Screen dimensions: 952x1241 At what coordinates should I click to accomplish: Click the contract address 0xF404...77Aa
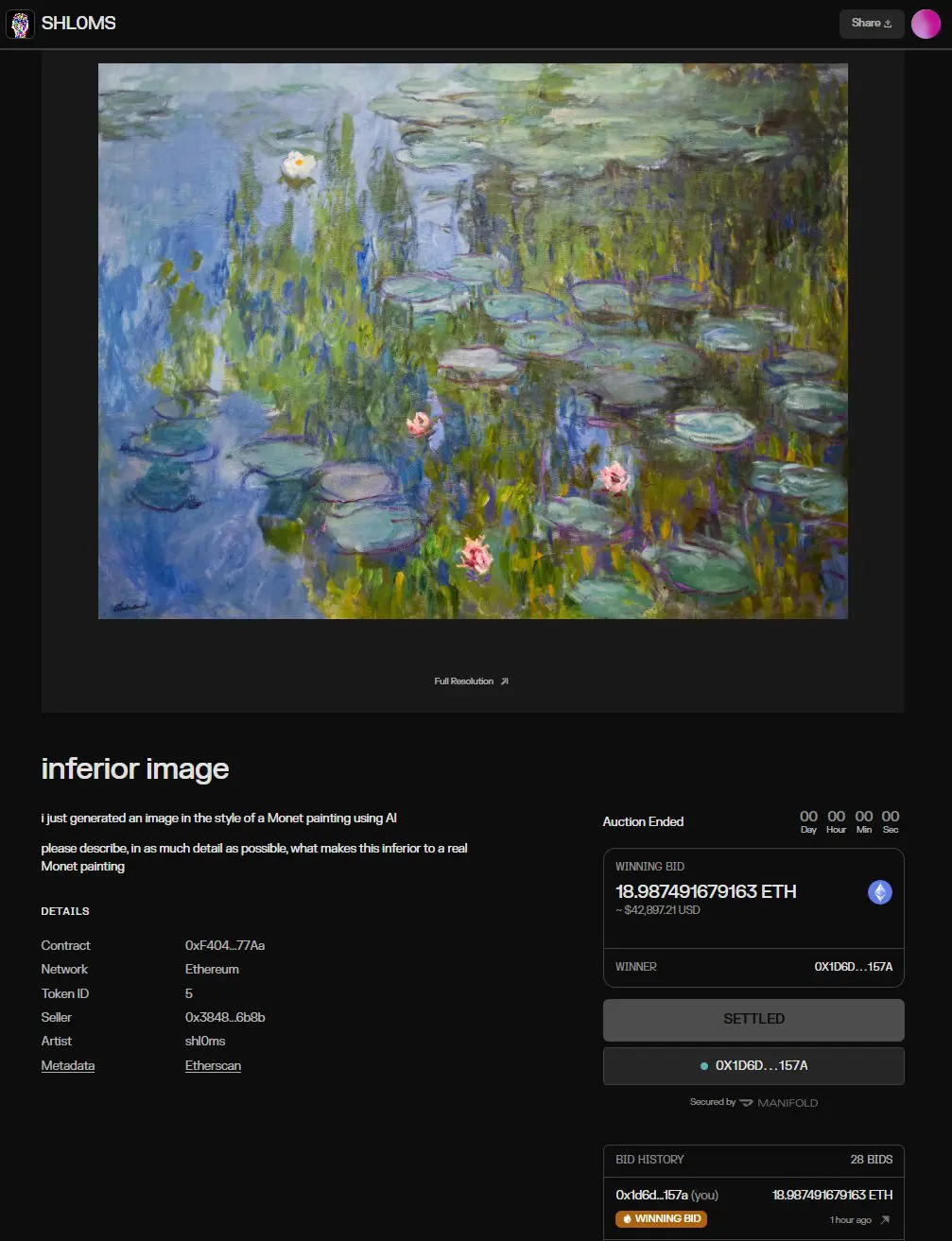tap(225, 945)
